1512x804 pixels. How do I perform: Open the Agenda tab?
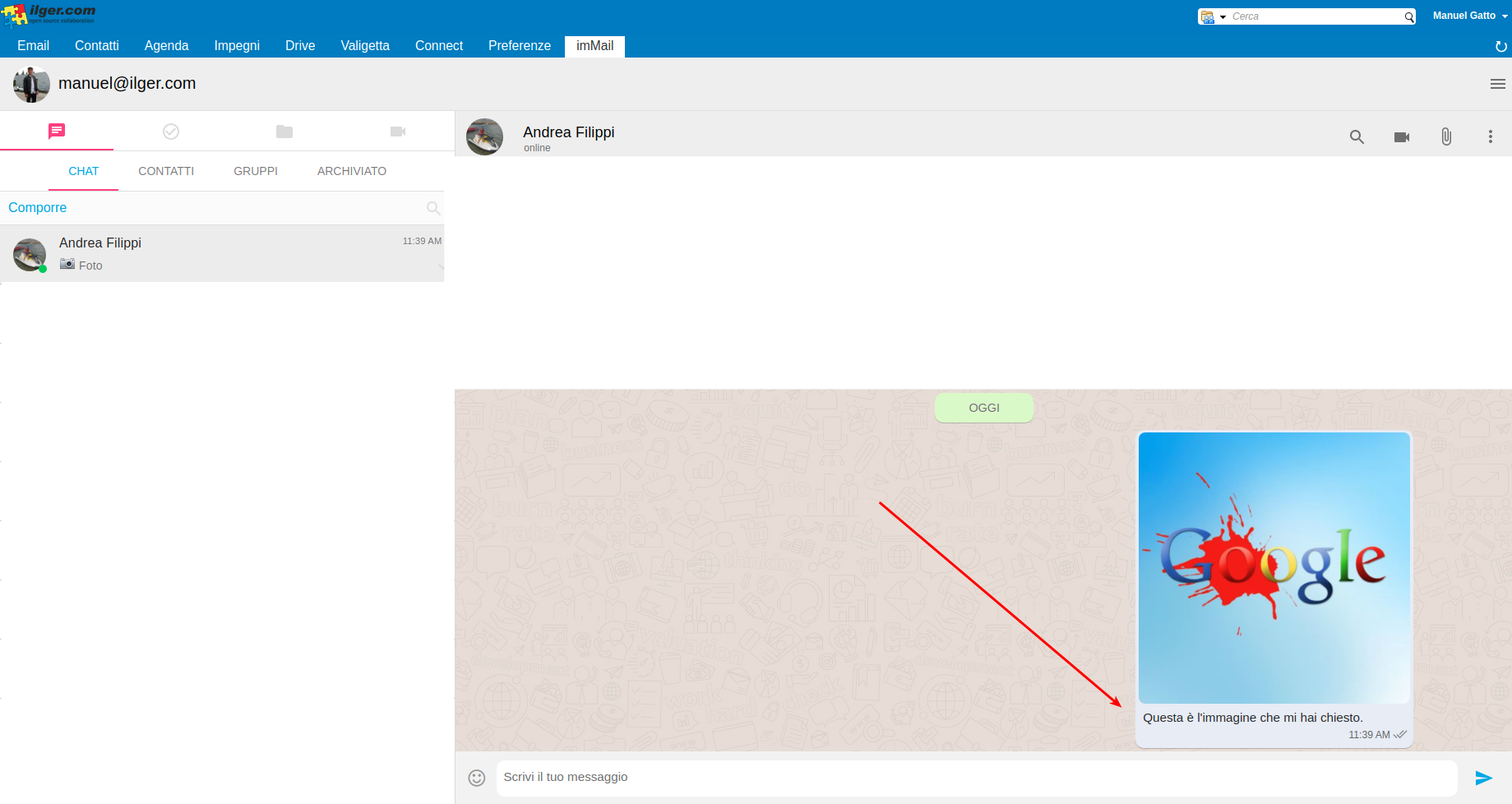click(167, 46)
